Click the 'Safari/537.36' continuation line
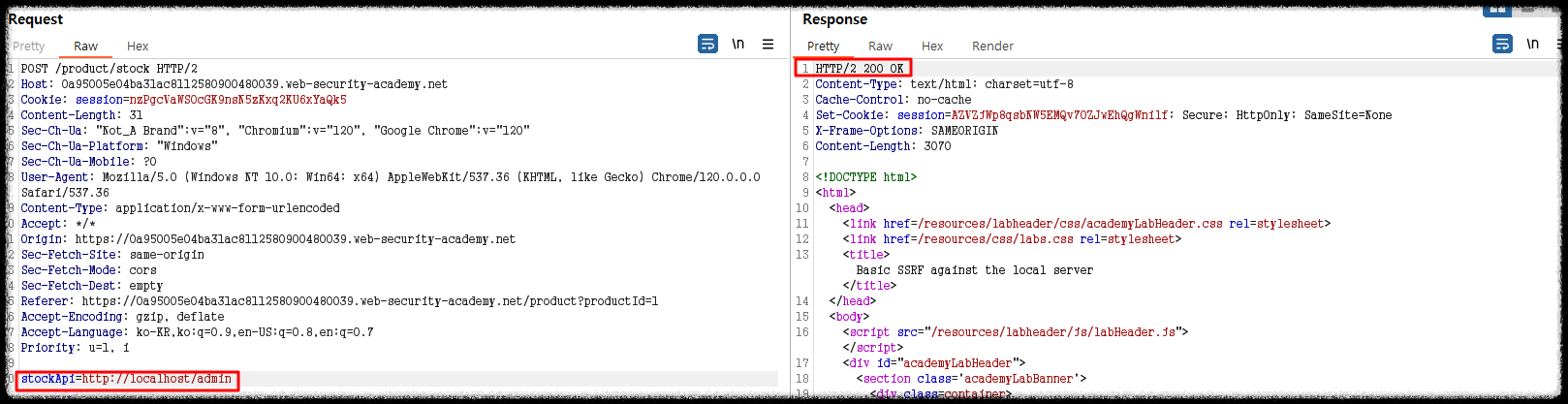1568x404 pixels. (65, 193)
